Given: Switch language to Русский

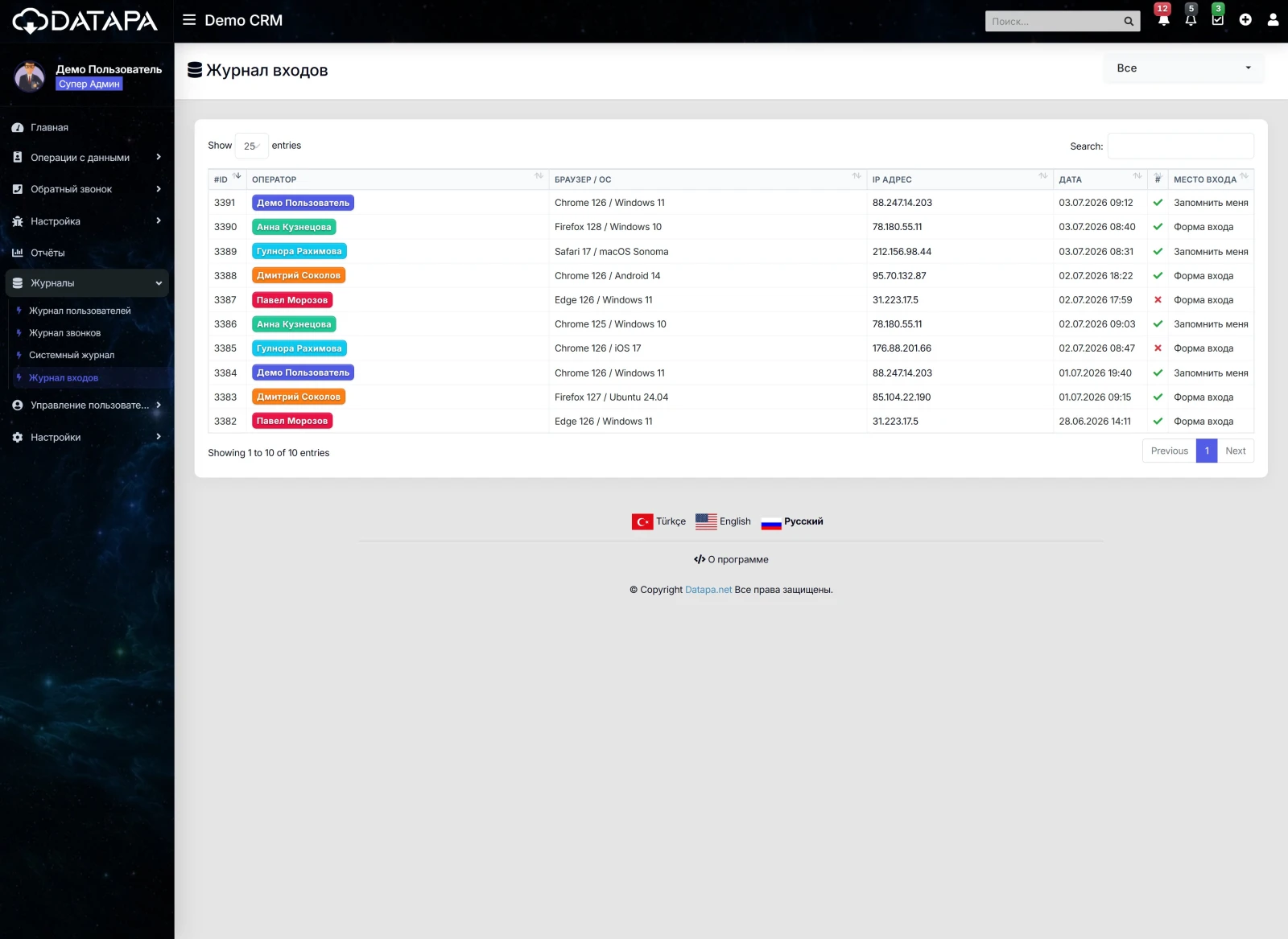Looking at the screenshot, I should point(803,521).
